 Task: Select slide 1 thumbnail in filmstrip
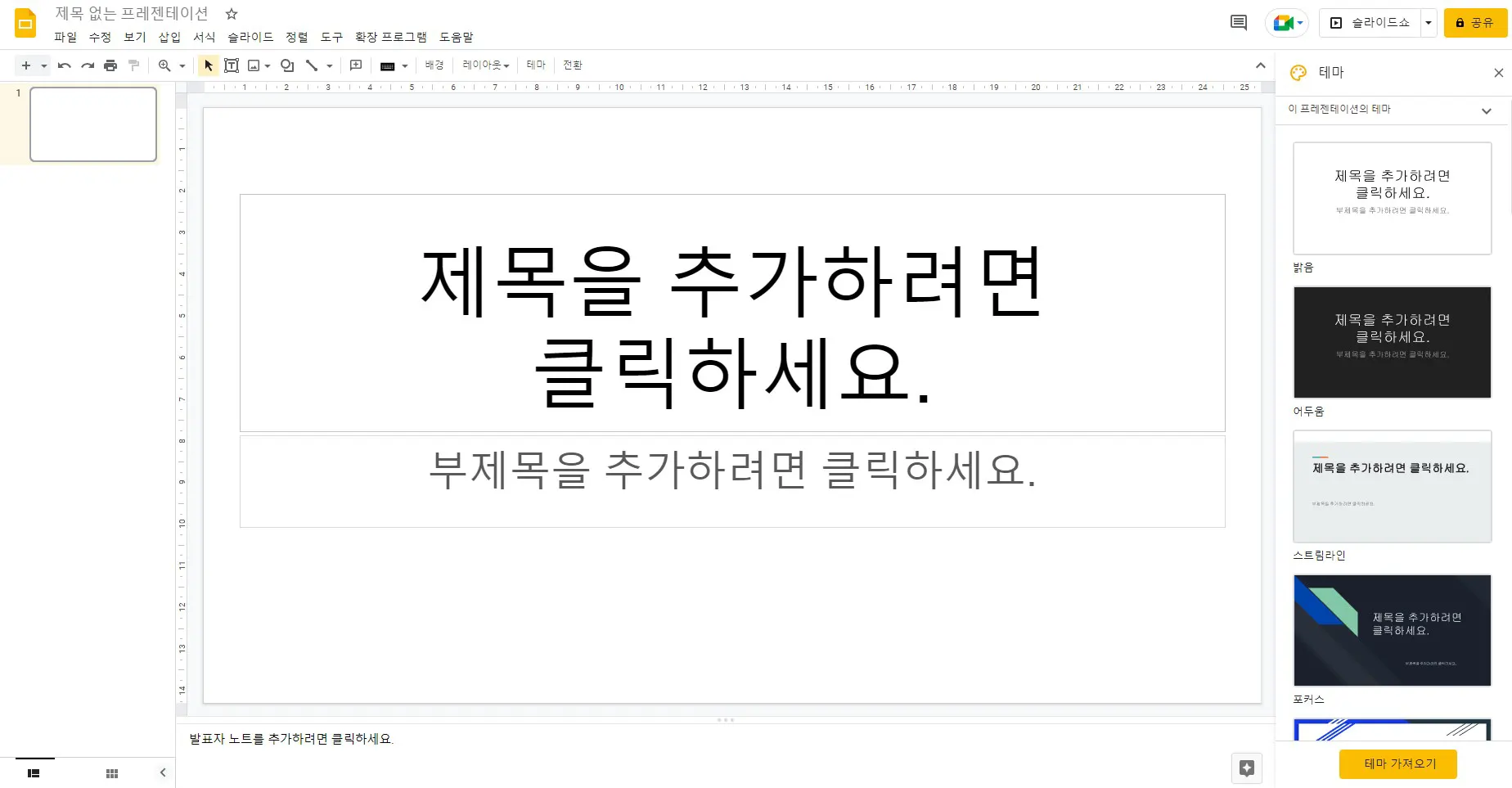coord(93,124)
